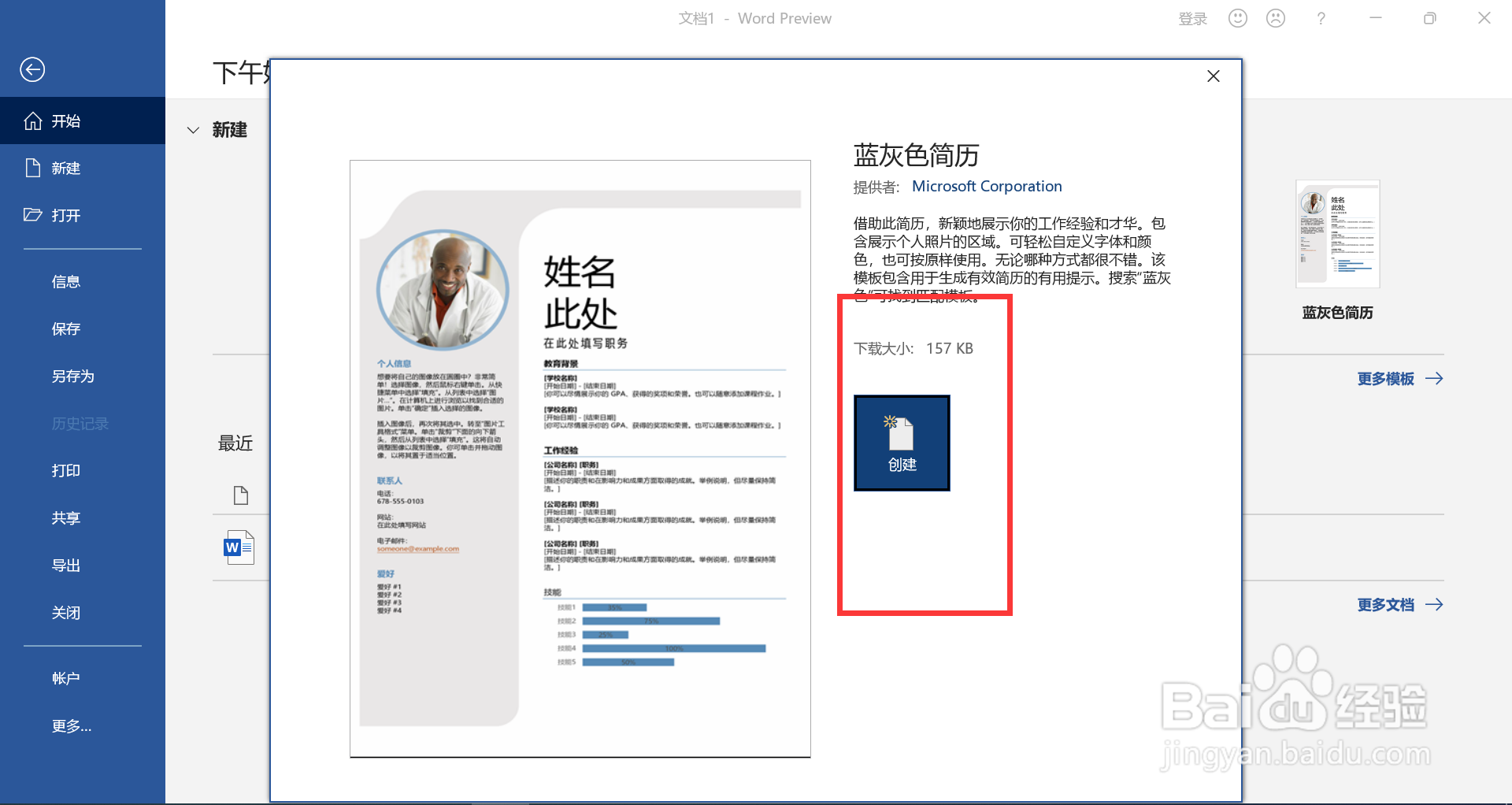Click the new page icon beside 新建
The height and width of the screenshot is (805, 1512).
pyautogui.click(x=33, y=168)
